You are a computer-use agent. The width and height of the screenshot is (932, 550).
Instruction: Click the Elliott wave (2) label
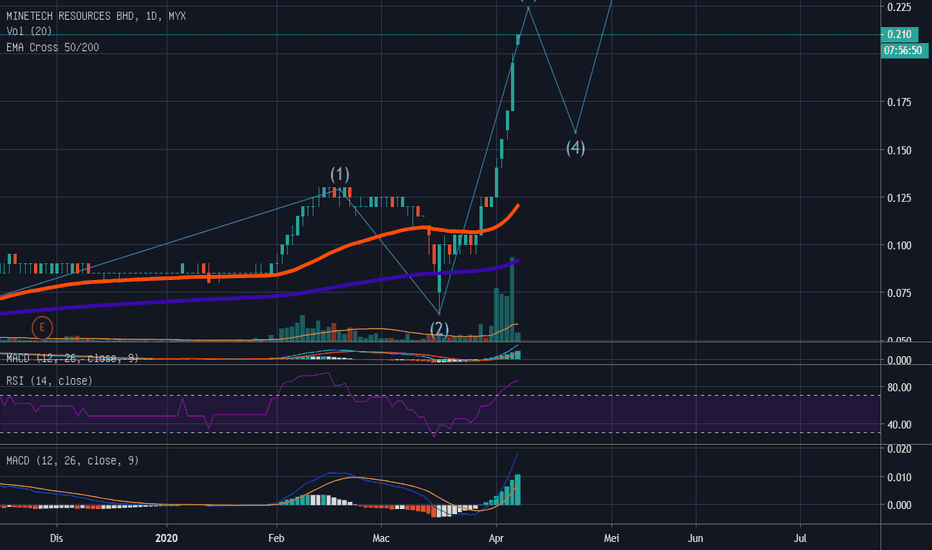click(439, 329)
